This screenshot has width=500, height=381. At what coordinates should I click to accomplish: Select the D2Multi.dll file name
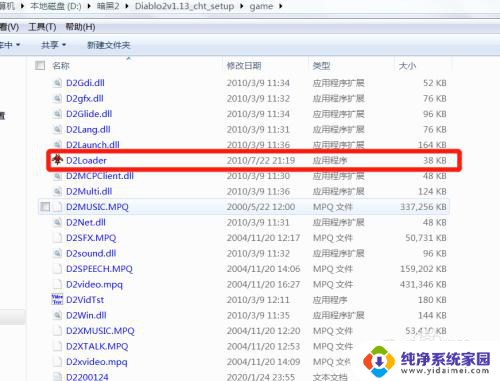89,192
